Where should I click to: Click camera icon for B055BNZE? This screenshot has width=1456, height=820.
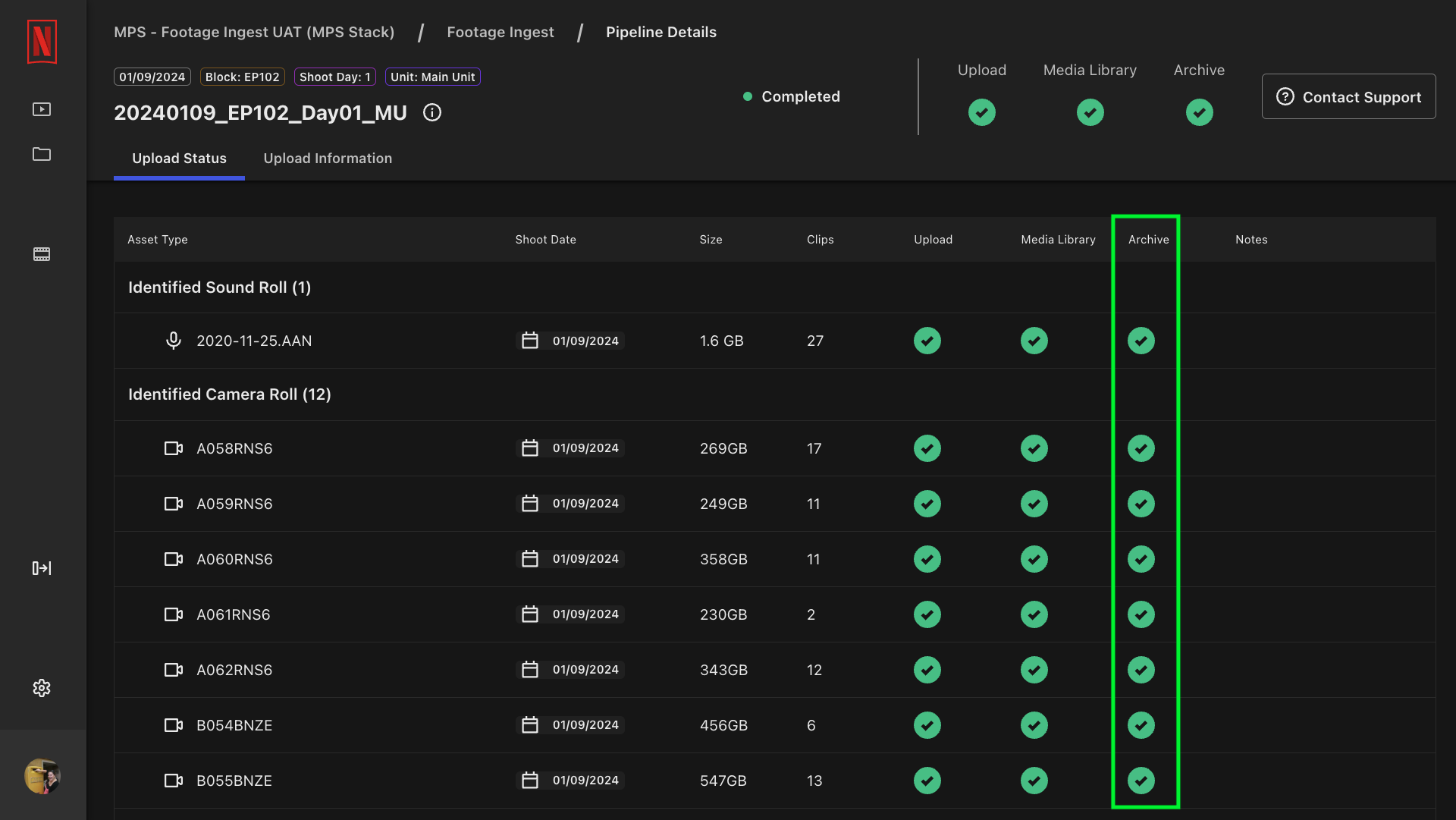[174, 781]
